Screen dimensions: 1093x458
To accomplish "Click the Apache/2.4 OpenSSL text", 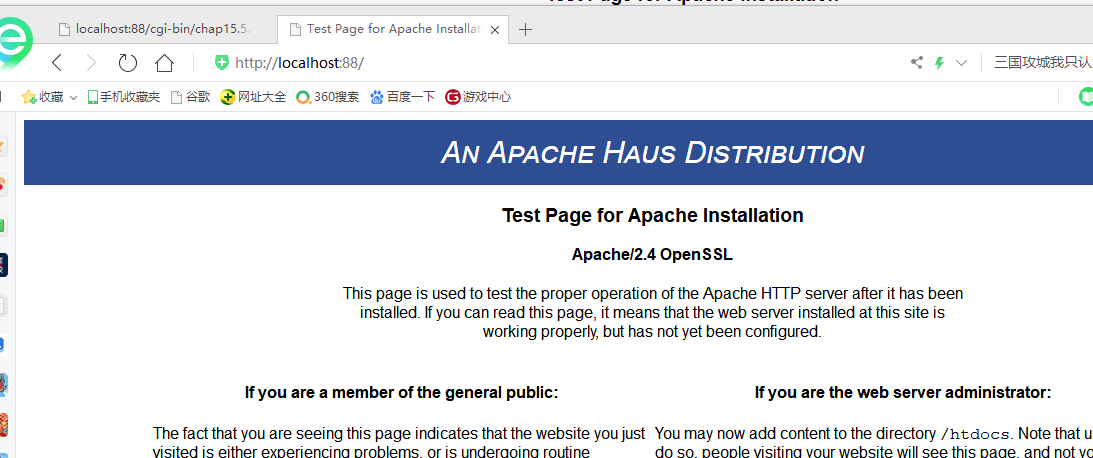I will (652, 254).
